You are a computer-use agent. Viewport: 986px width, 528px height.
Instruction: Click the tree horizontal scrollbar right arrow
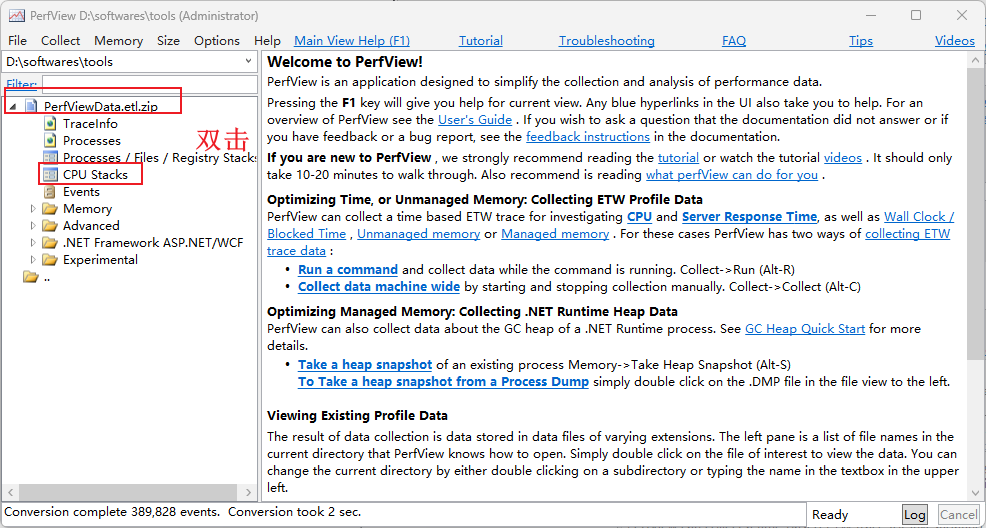[248, 492]
